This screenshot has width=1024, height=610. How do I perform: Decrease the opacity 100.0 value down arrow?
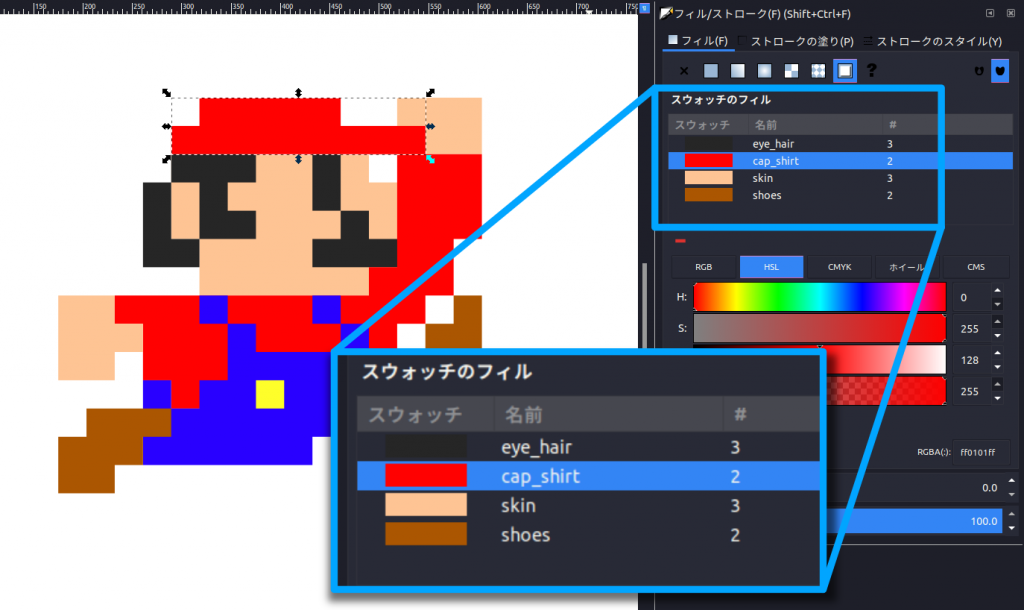click(x=1012, y=528)
